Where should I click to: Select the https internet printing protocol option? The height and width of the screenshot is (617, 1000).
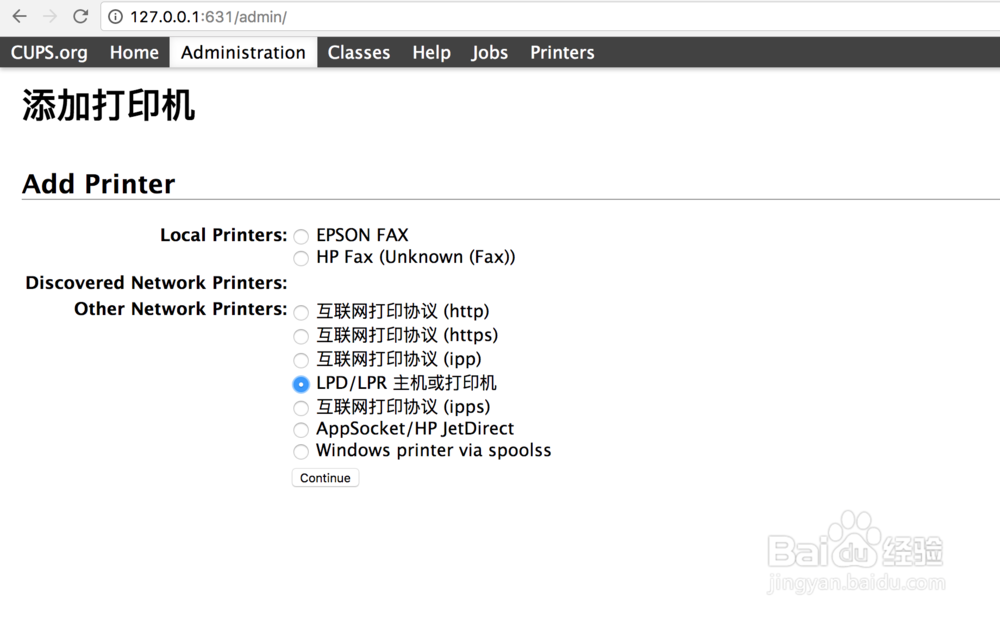301,337
